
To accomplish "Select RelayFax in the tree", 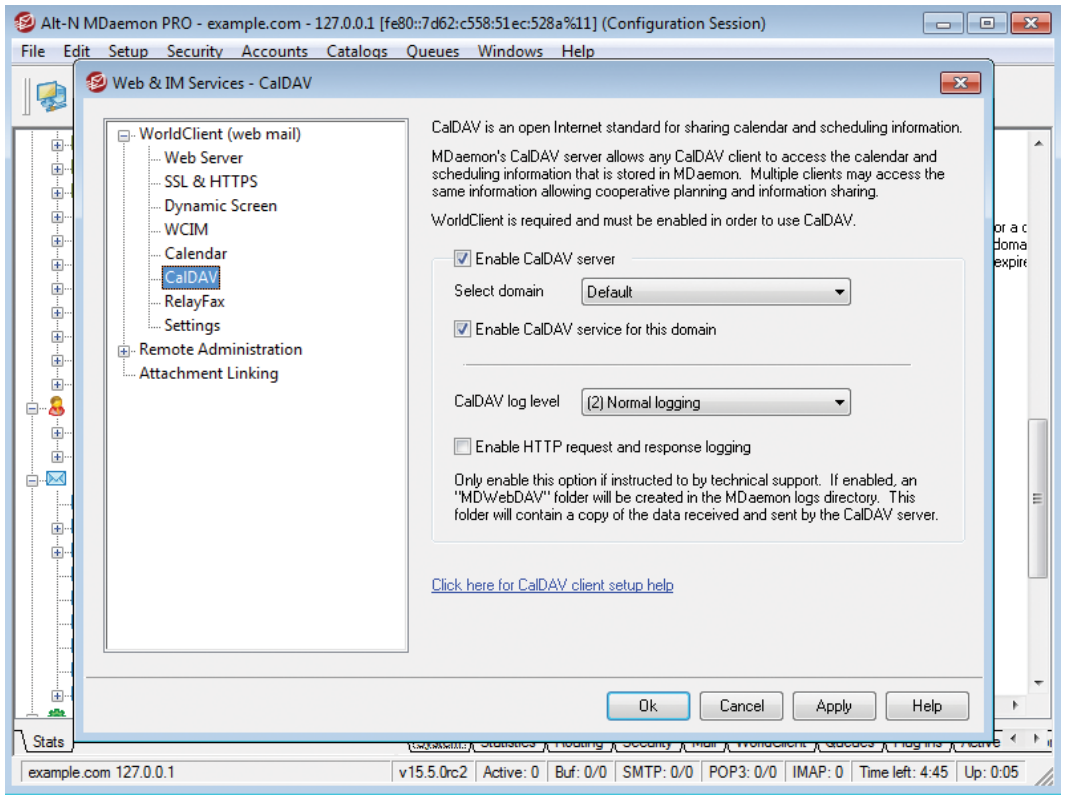I will click(194, 301).
